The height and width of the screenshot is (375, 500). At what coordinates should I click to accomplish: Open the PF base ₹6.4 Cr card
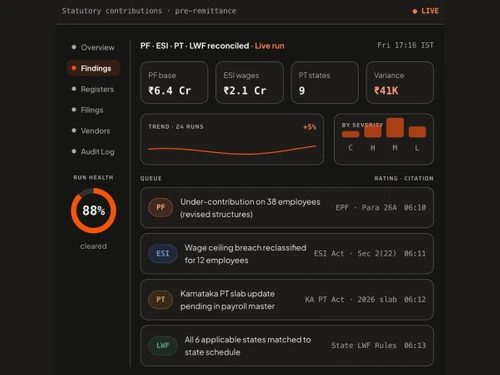[174, 82]
